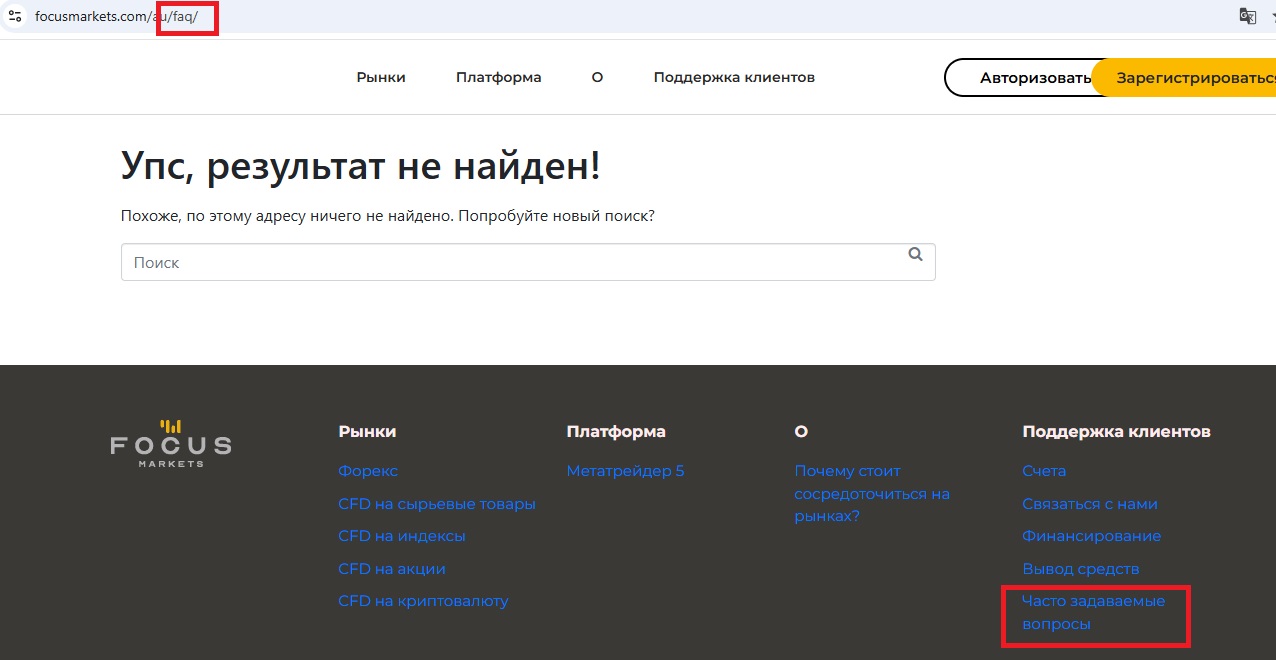Viewport: 1276px width, 660px height.
Task: Open the Рынки navigation menu
Action: pyautogui.click(x=381, y=77)
